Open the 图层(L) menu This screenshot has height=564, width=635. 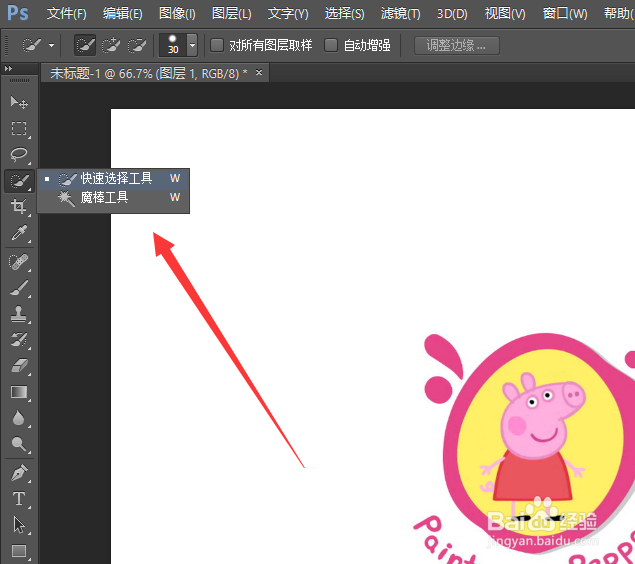pos(232,14)
